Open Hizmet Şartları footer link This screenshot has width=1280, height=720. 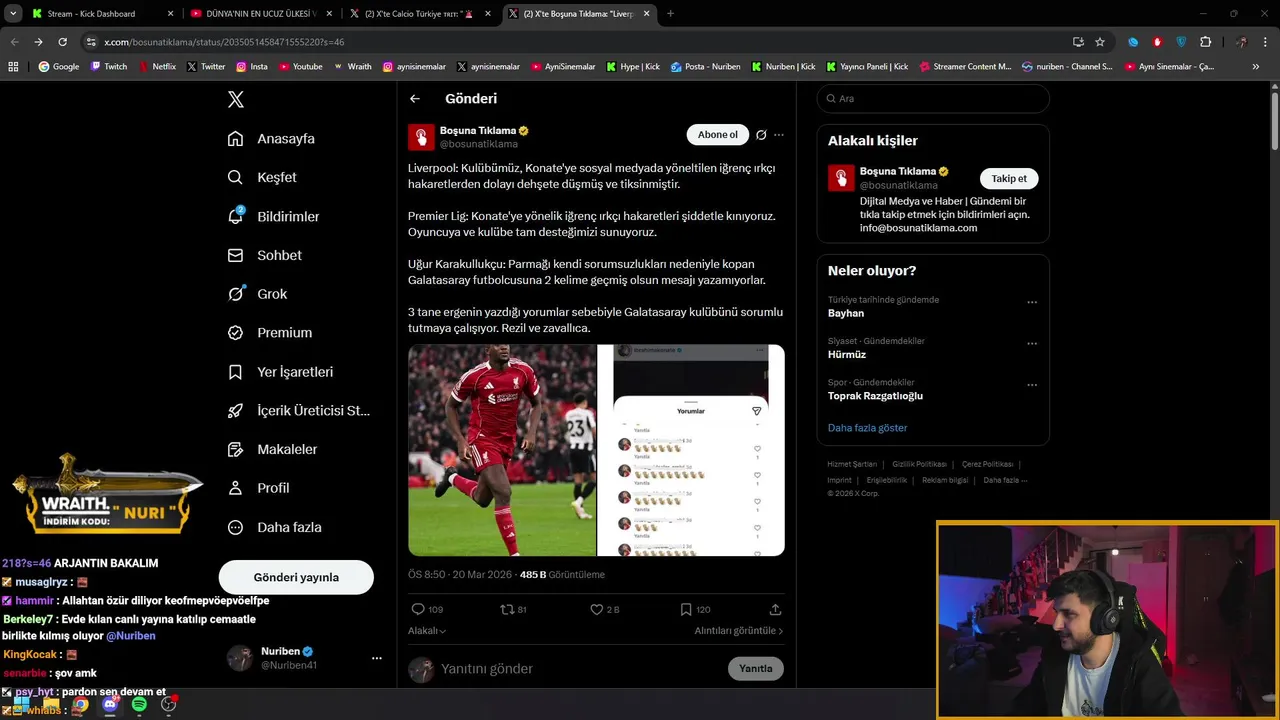pyautogui.click(x=852, y=464)
